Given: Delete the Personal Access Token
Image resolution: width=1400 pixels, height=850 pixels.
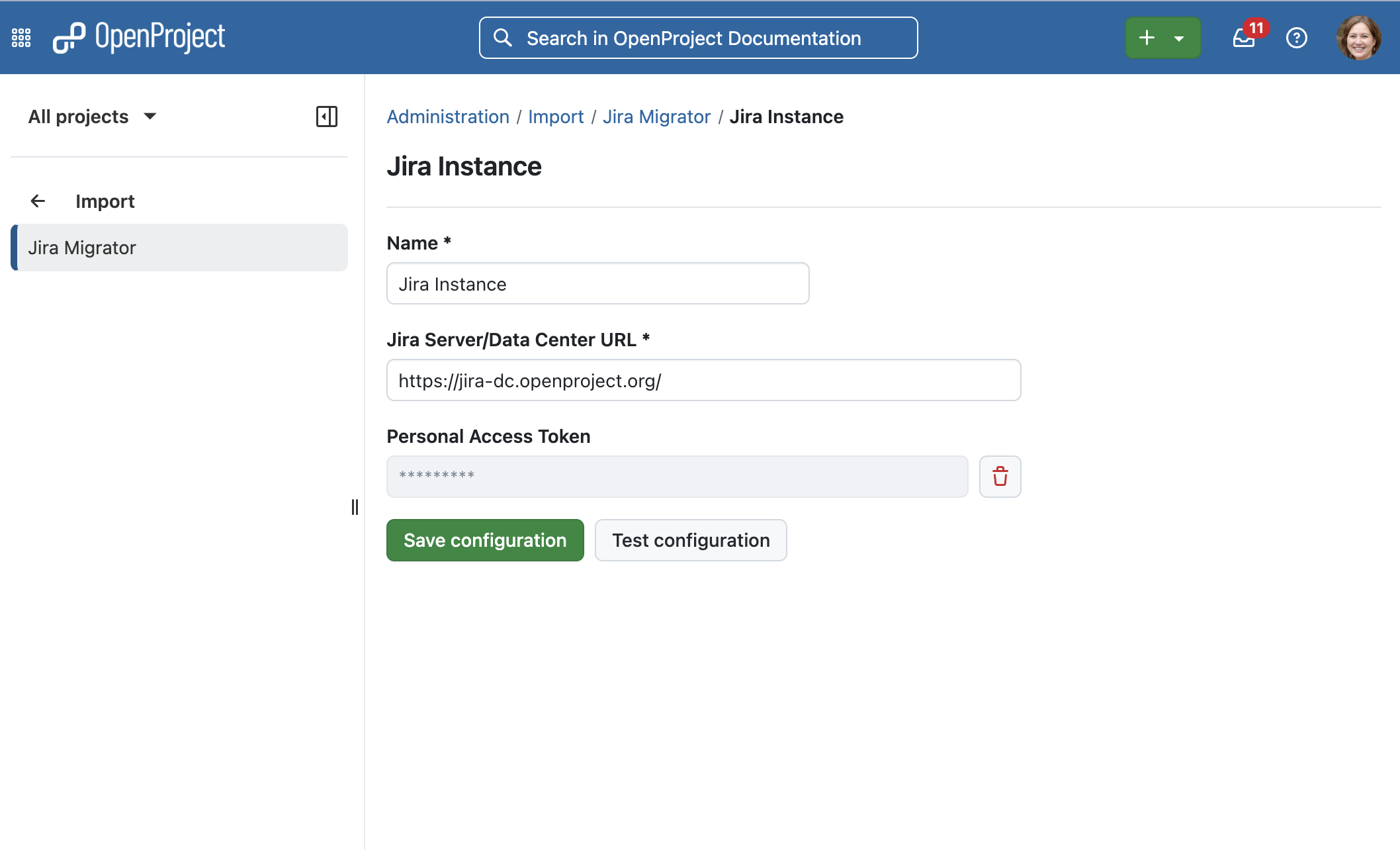Looking at the screenshot, I should tap(1000, 477).
